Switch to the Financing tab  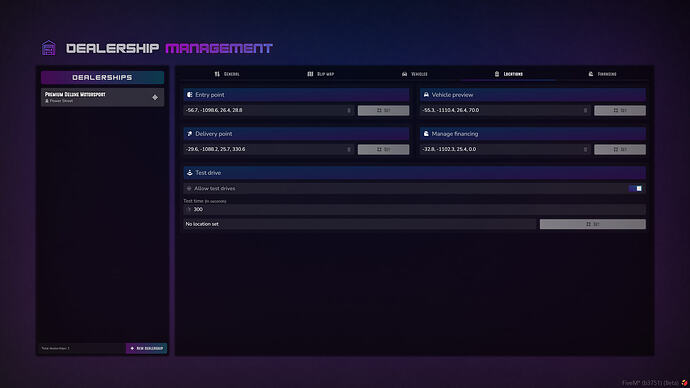tap(602, 74)
